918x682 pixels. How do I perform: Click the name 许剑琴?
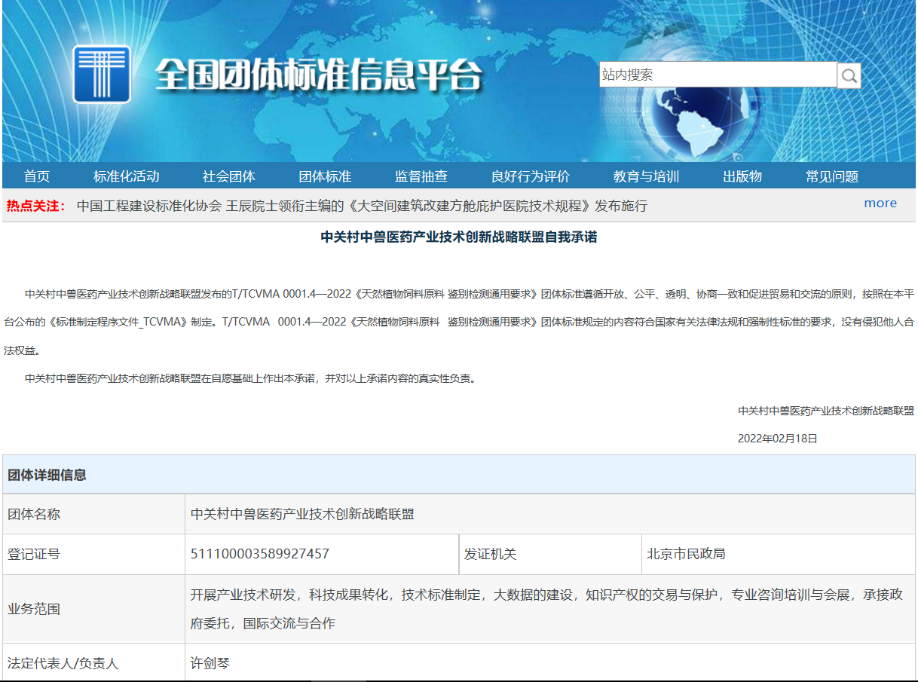click(x=210, y=663)
